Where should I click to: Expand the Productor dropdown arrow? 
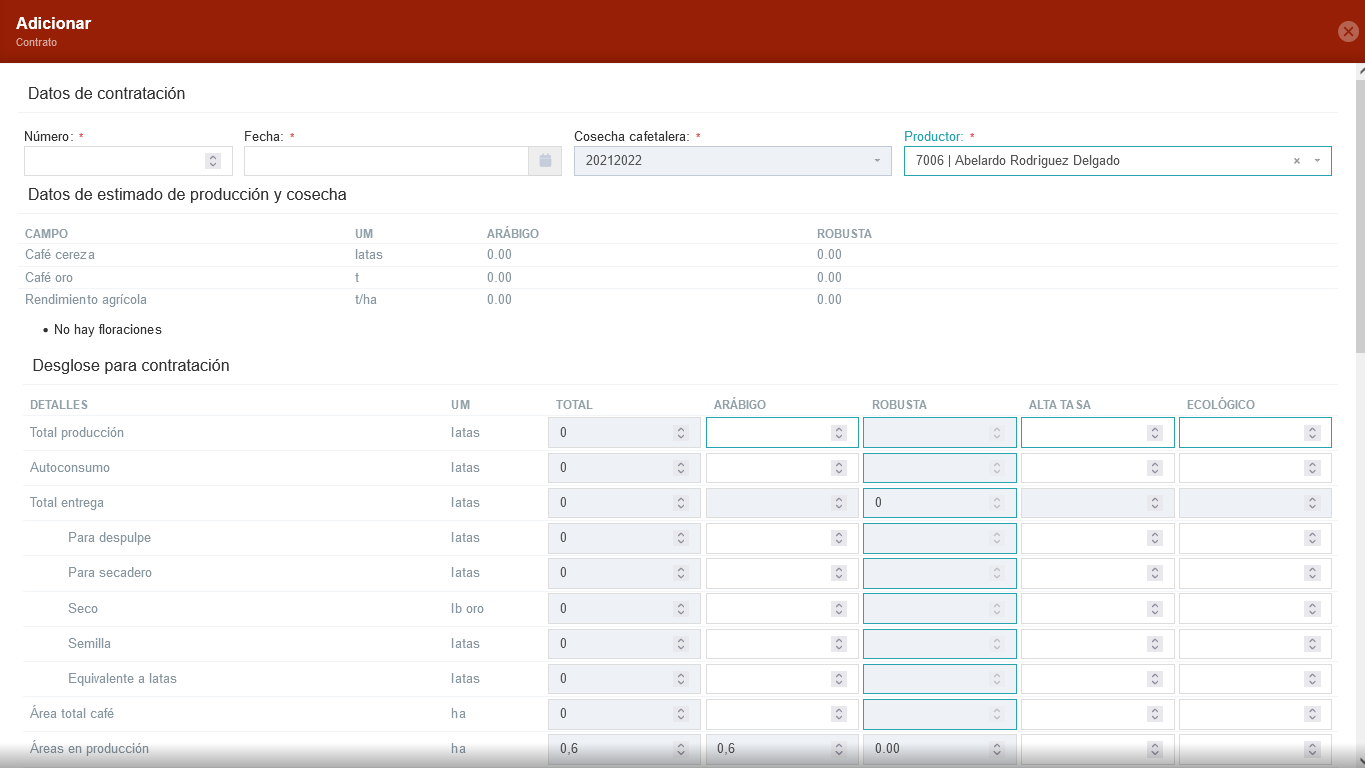pyautogui.click(x=1317, y=161)
